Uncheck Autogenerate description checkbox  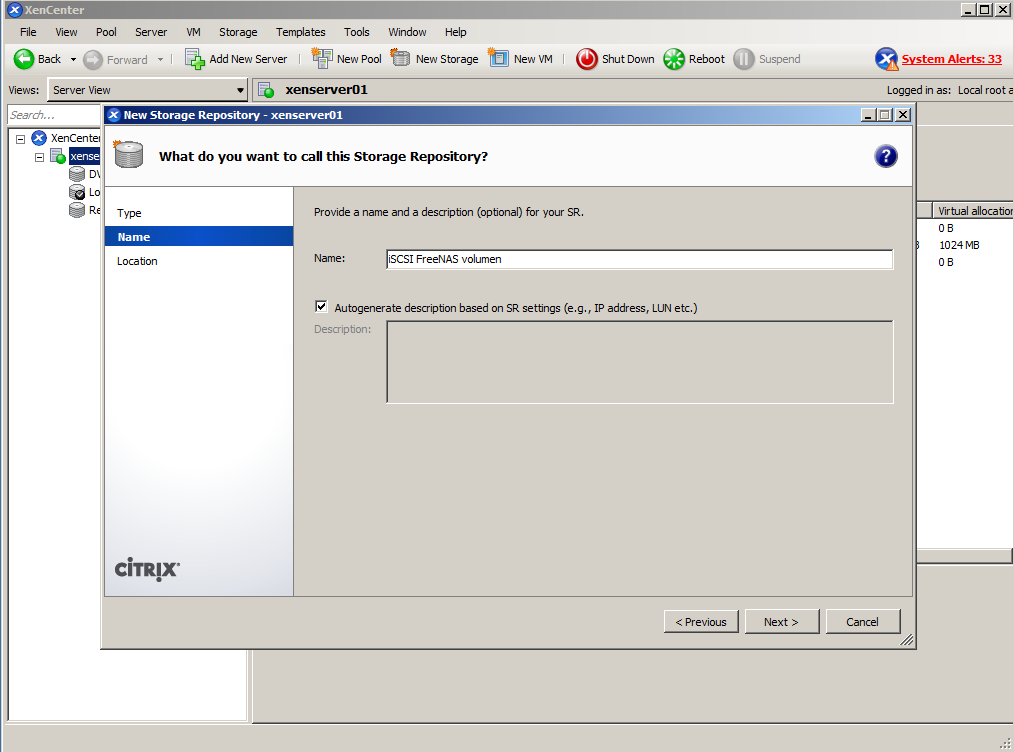click(321, 307)
